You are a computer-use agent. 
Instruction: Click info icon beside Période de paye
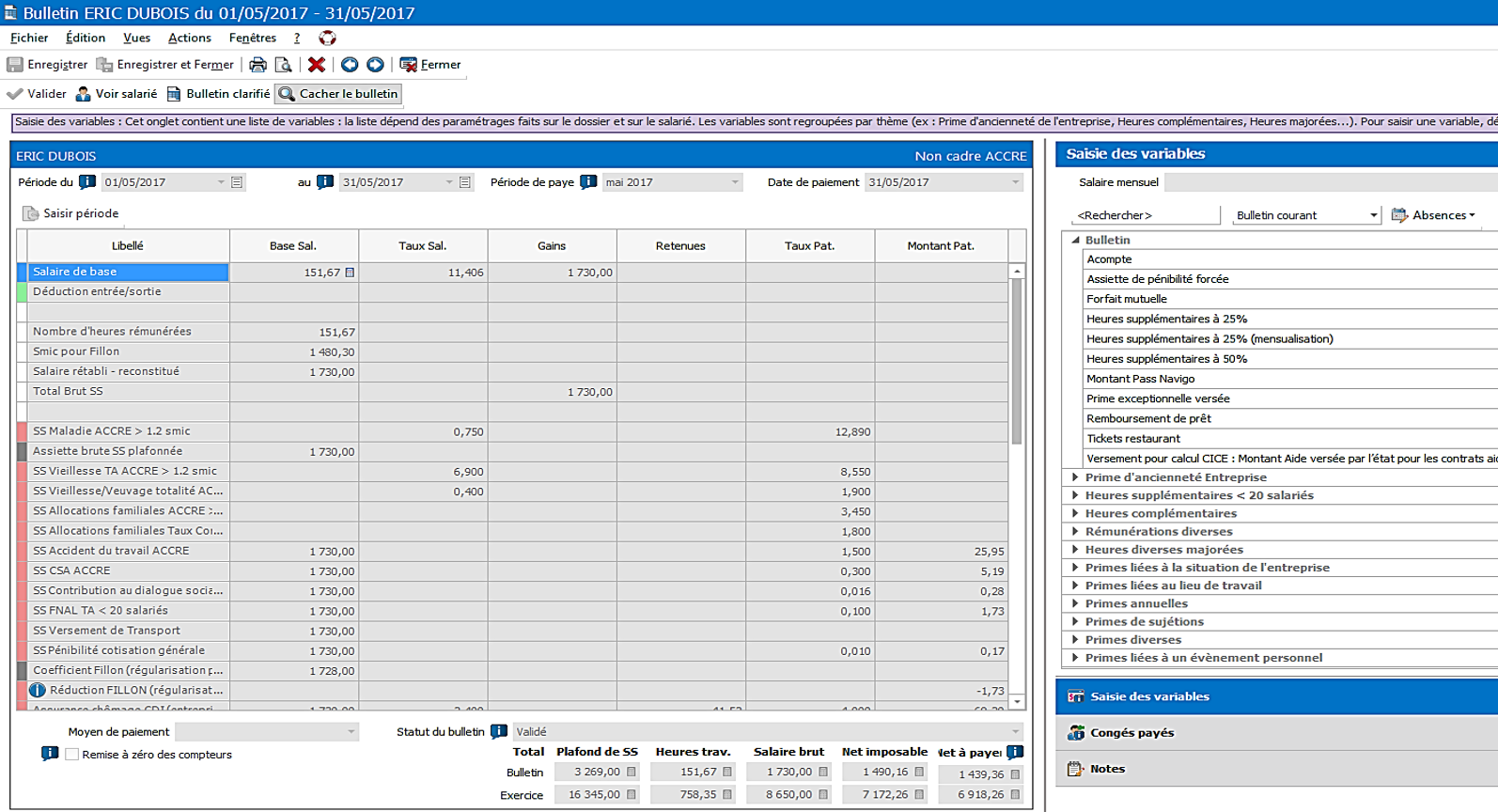click(588, 182)
